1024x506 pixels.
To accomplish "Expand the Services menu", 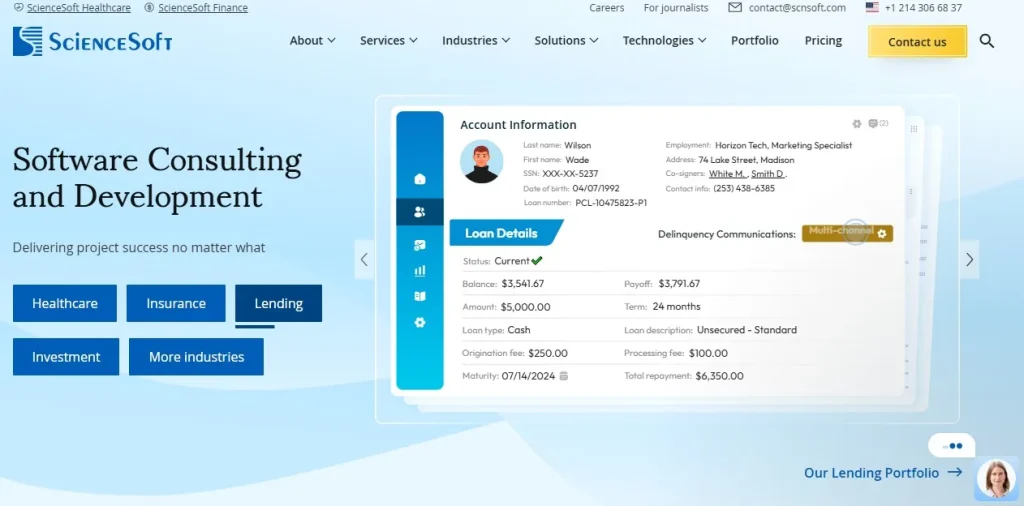I will (x=389, y=40).
